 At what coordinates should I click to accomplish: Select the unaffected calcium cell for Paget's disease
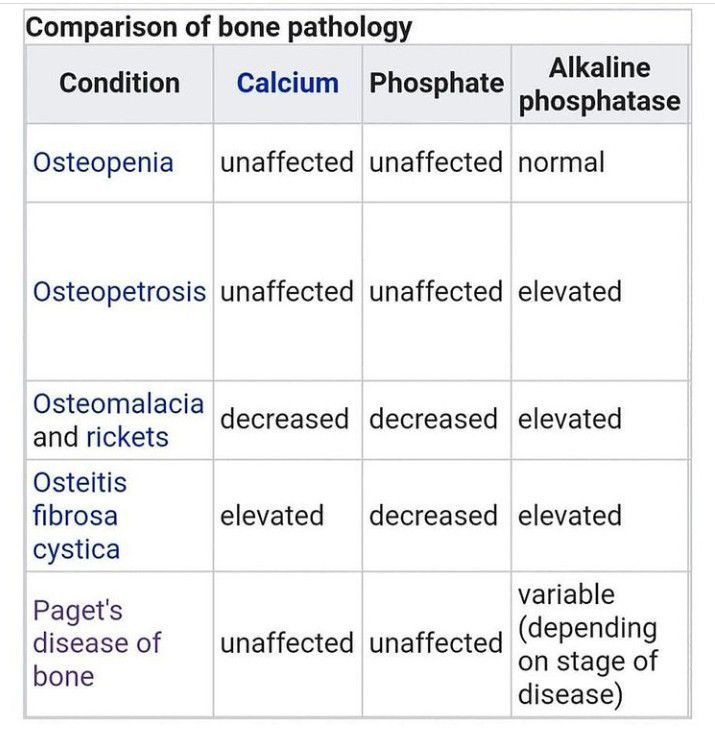[286, 644]
